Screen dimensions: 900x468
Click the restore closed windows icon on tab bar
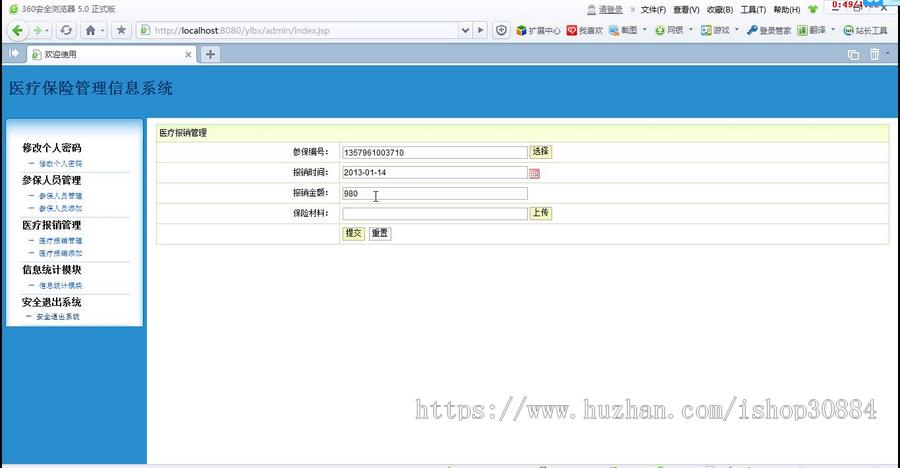pyautogui.click(x=854, y=55)
